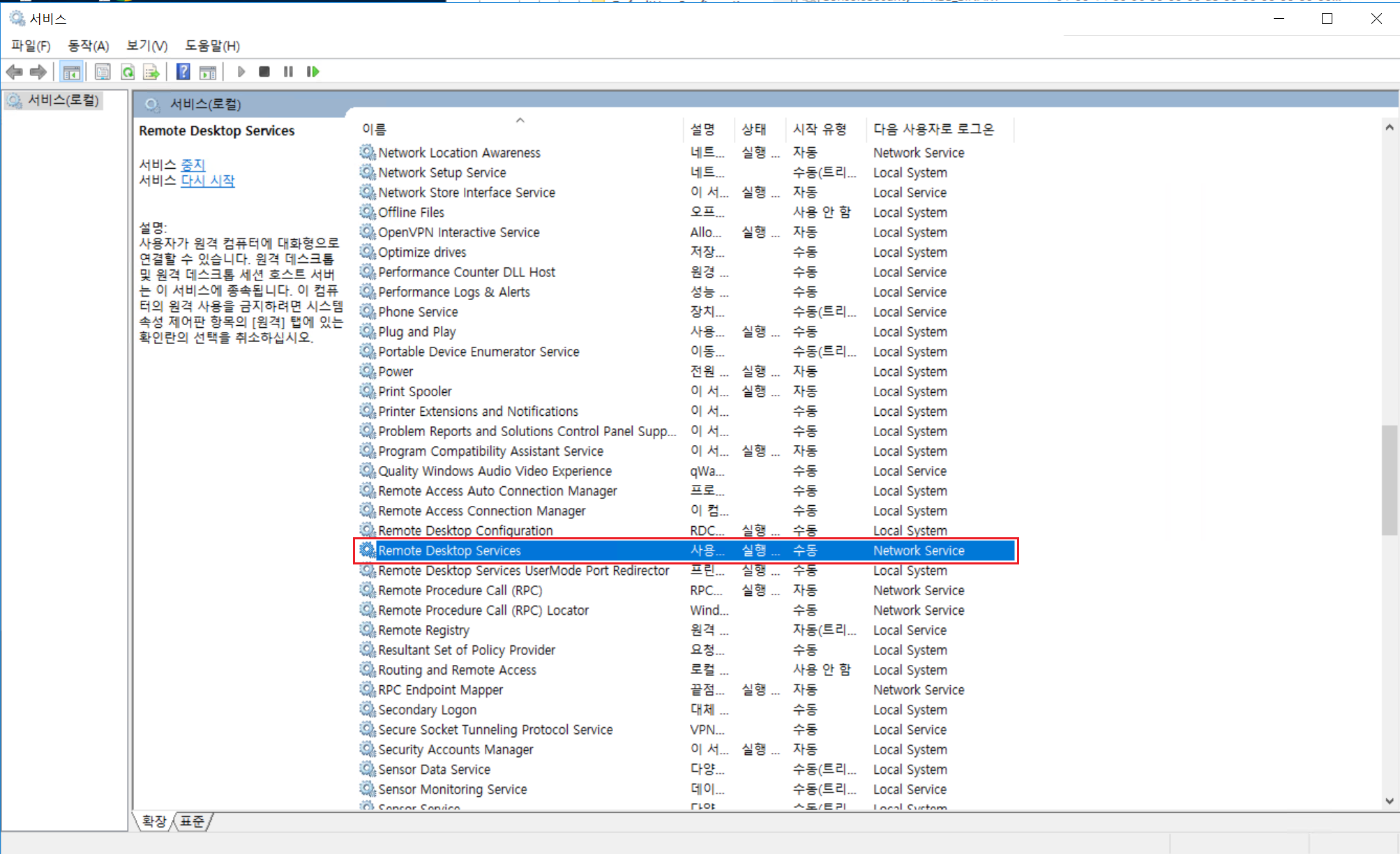Click the scrollbar down arrow
This screenshot has height=854, width=1400.
point(1389,801)
